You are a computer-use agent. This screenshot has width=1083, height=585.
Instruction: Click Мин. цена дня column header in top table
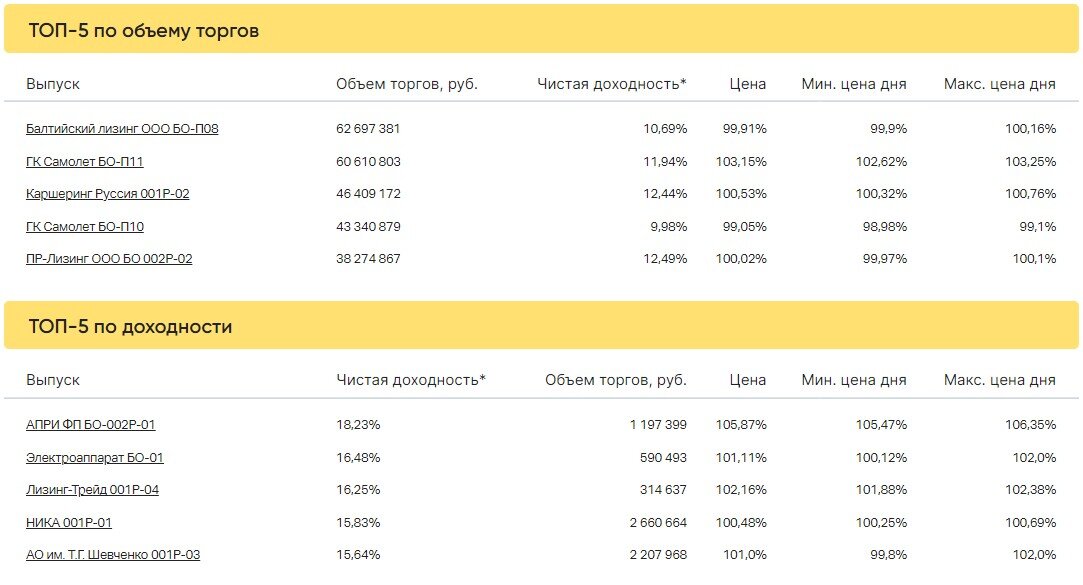854,84
